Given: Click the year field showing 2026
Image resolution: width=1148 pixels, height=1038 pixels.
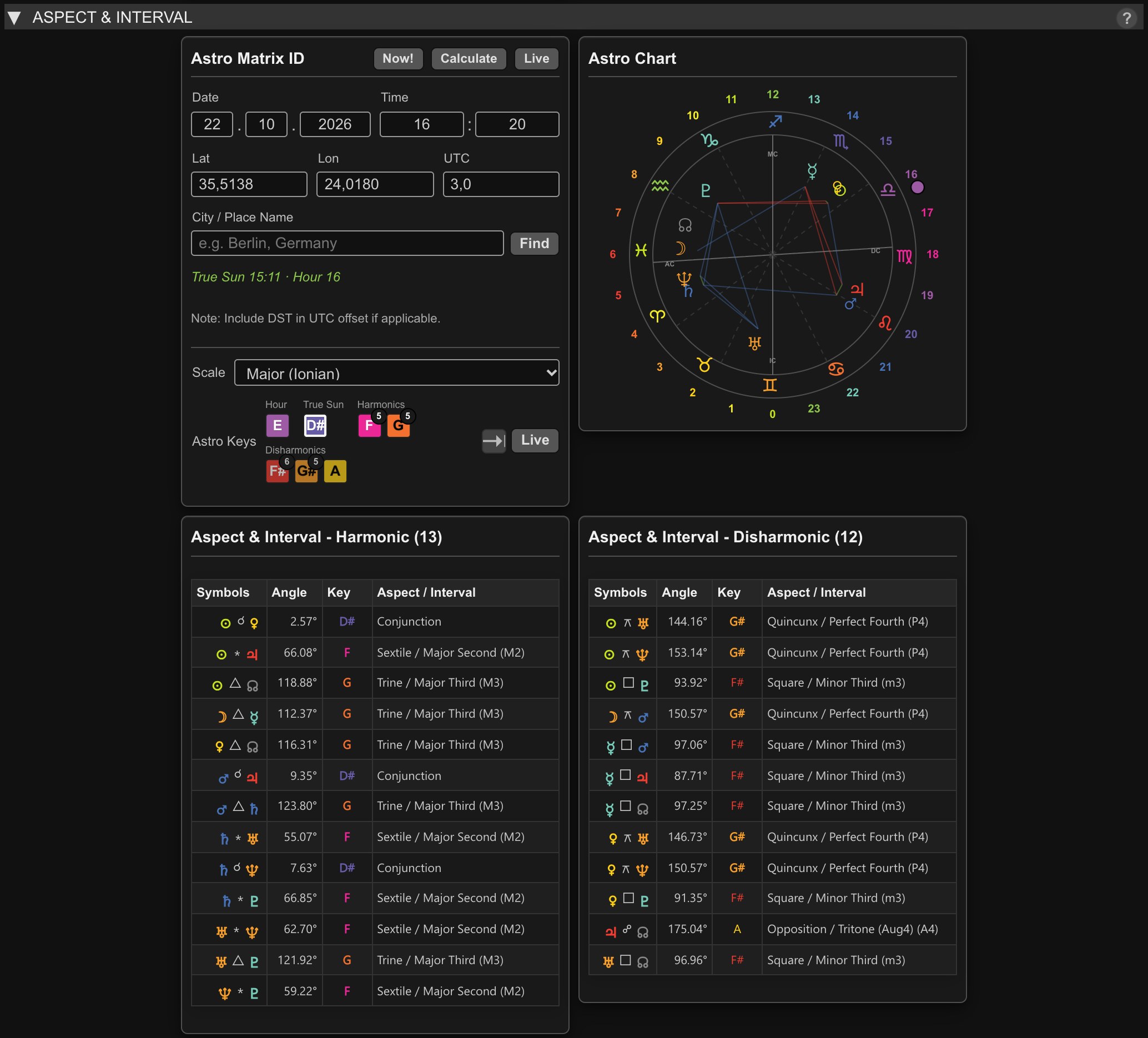Looking at the screenshot, I should click(335, 124).
